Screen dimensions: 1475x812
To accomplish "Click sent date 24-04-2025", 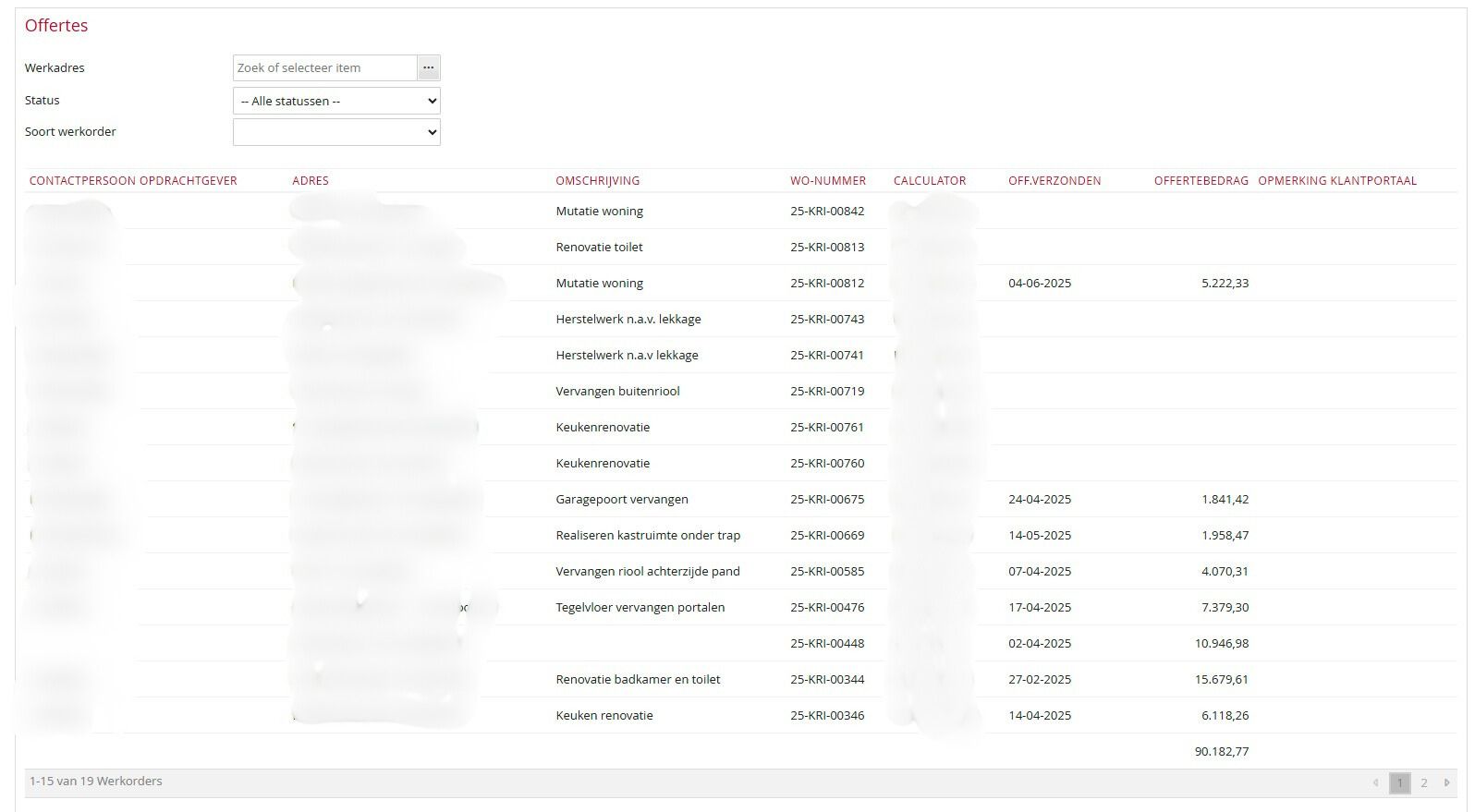I will coord(1040,500).
